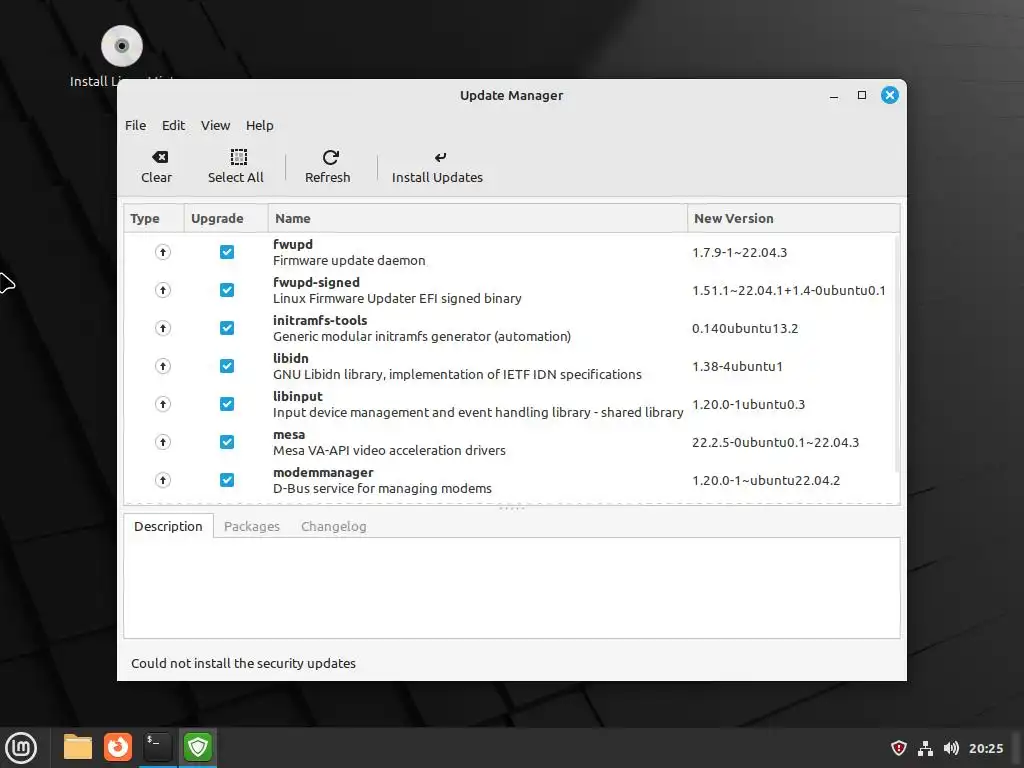
Task: Click Install Updates button
Action: pyautogui.click(x=438, y=167)
